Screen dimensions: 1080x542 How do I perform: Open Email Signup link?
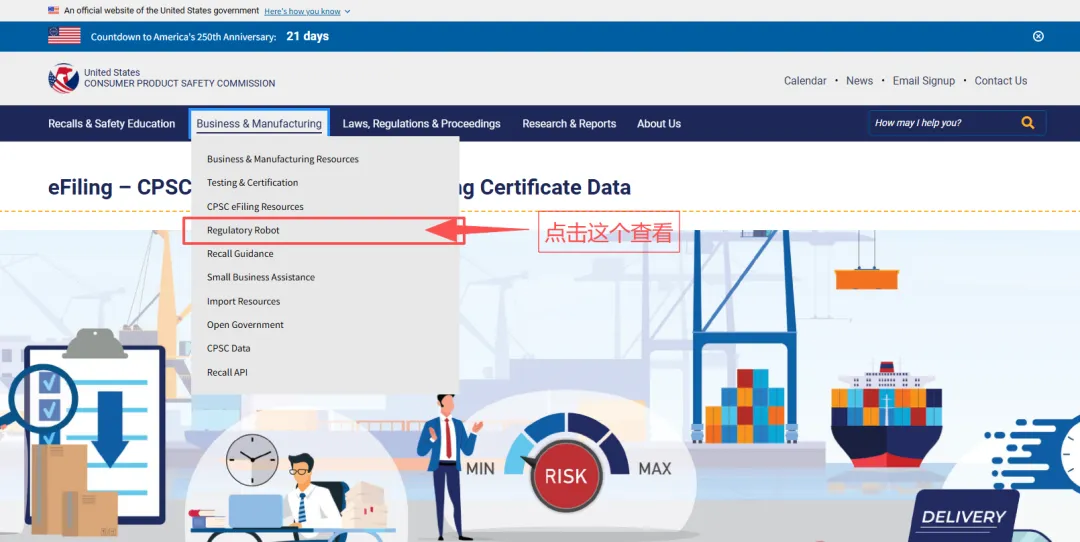[x=924, y=81]
